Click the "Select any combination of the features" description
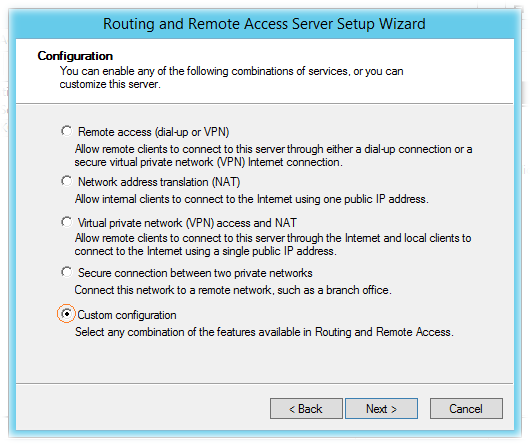The height and width of the screenshot is (445, 530). (264, 332)
